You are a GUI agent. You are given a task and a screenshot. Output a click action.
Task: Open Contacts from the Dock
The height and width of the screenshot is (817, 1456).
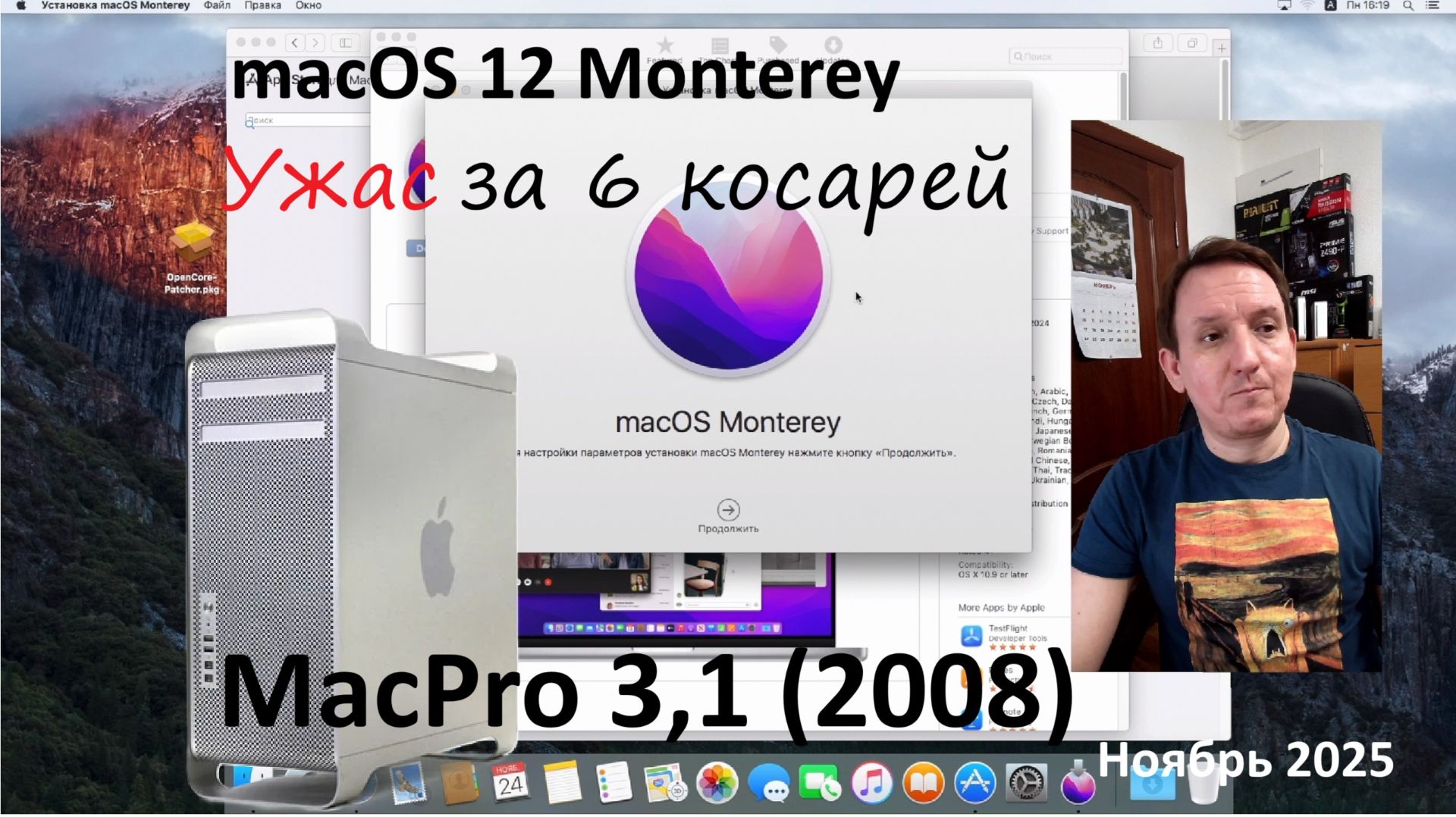(x=459, y=784)
